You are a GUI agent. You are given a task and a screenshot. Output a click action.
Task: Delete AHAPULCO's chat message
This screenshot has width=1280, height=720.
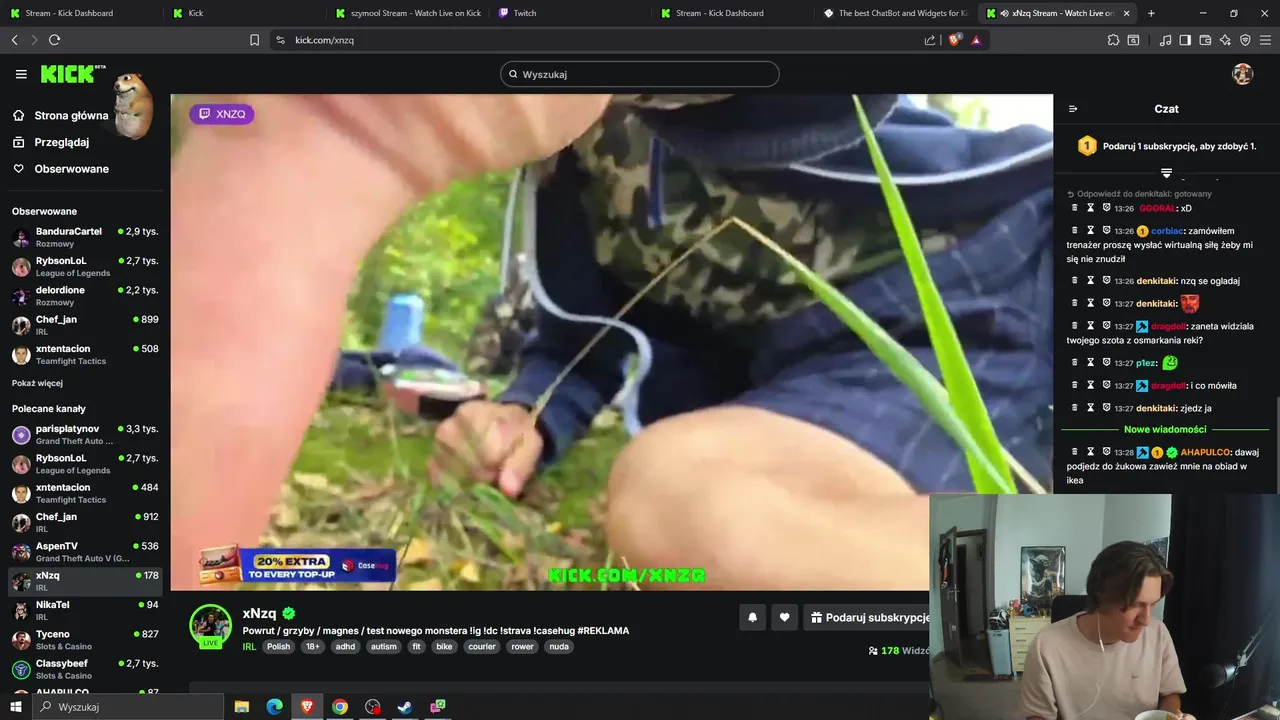tap(1075, 452)
